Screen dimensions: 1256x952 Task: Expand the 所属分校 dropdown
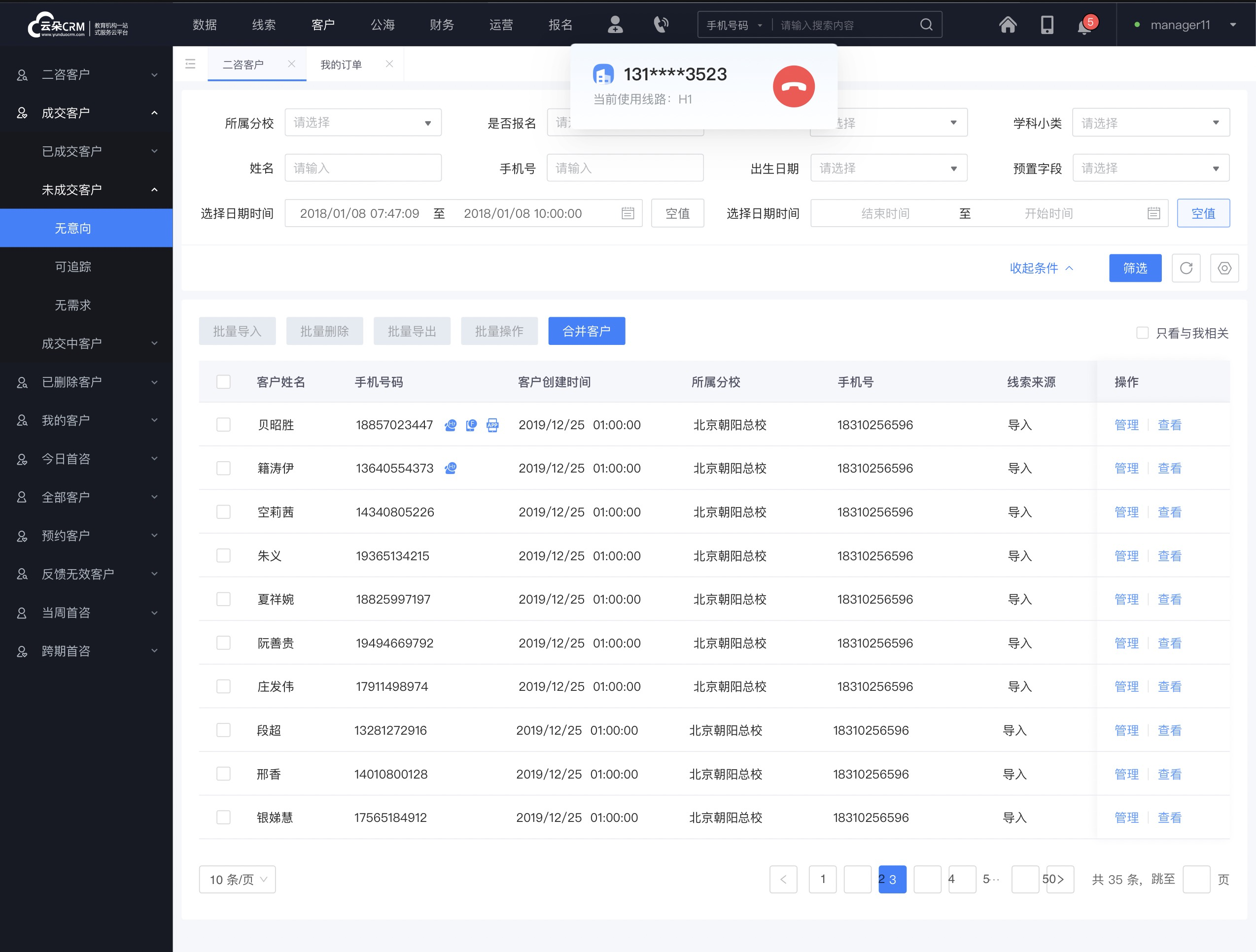point(361,122)
